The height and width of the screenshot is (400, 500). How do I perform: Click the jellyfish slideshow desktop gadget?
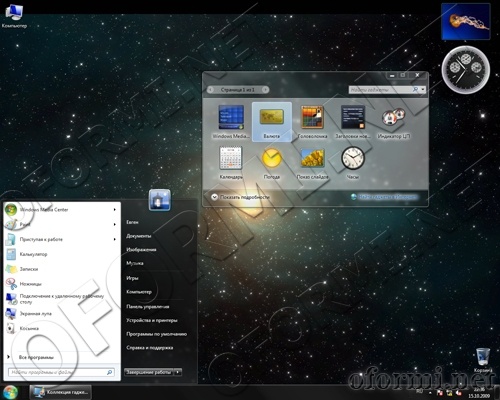pos(466,21)
